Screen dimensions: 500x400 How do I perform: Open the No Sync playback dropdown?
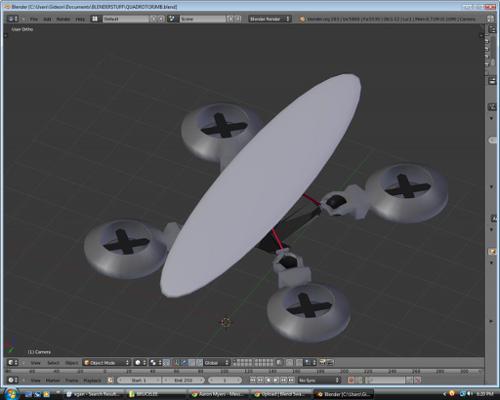[x=319, y=380]
